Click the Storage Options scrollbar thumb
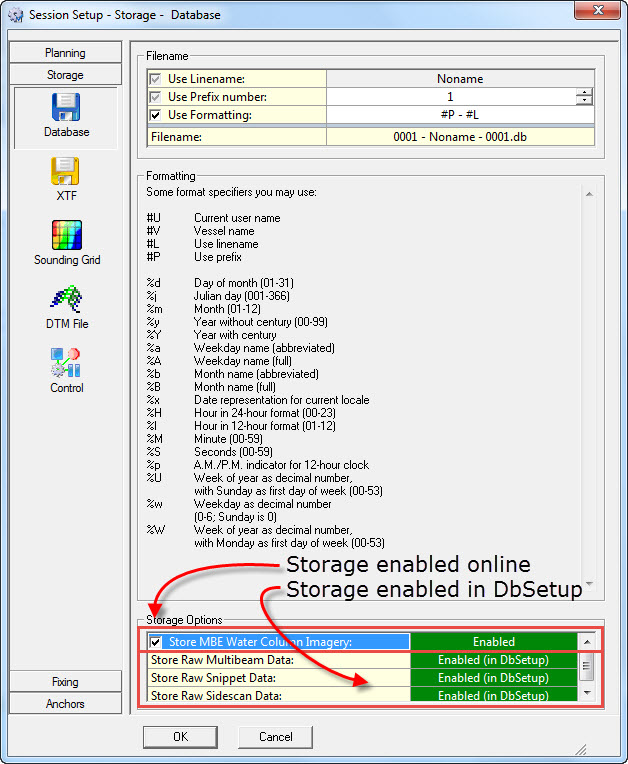Screen dimensions: 628x764 pyautogui.click(x=587, y=666)
